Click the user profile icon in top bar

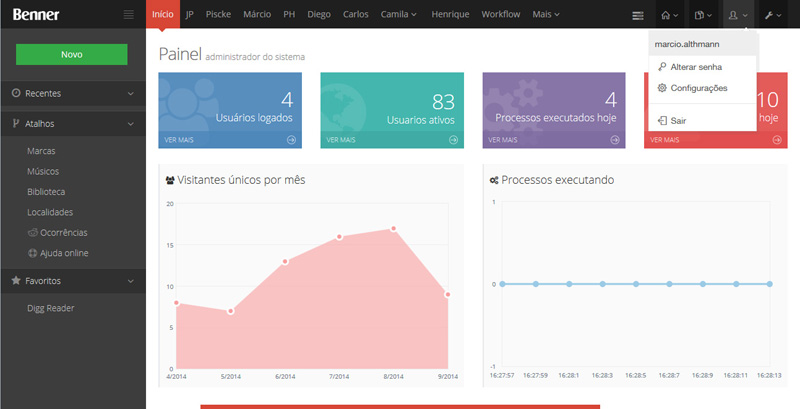coord(737,15)
